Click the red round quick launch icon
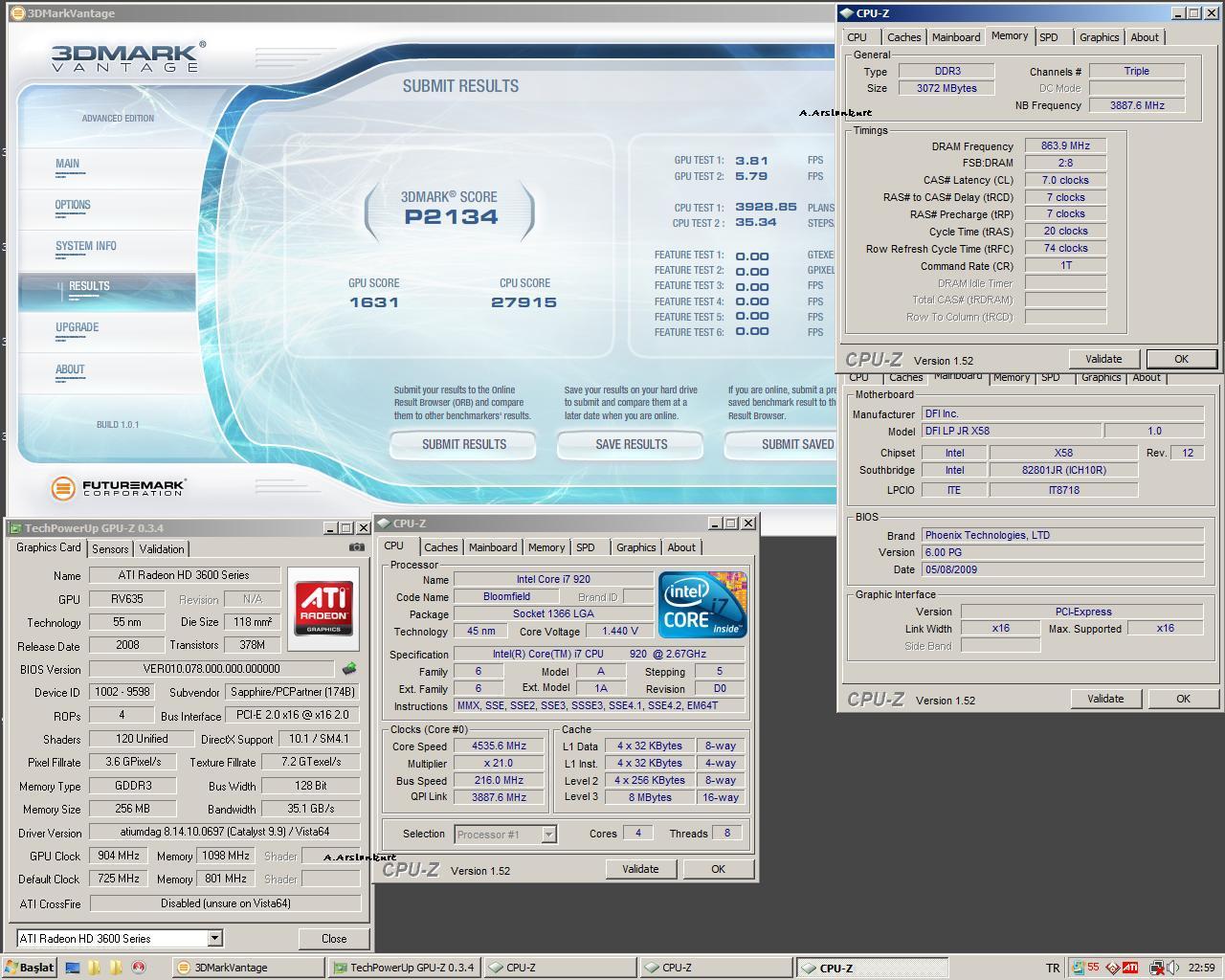 (139, 968)
